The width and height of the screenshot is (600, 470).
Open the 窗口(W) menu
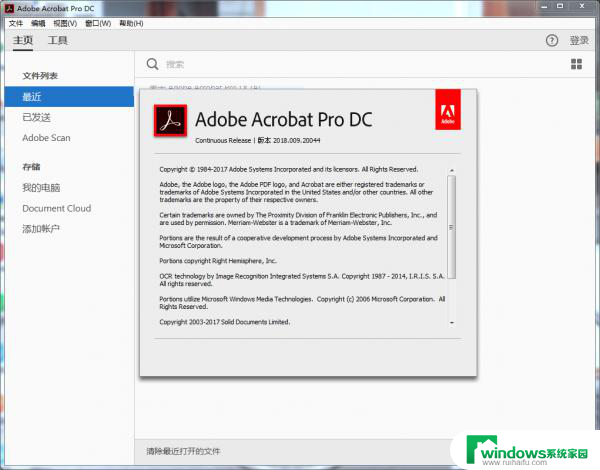[x=98, y=23]
